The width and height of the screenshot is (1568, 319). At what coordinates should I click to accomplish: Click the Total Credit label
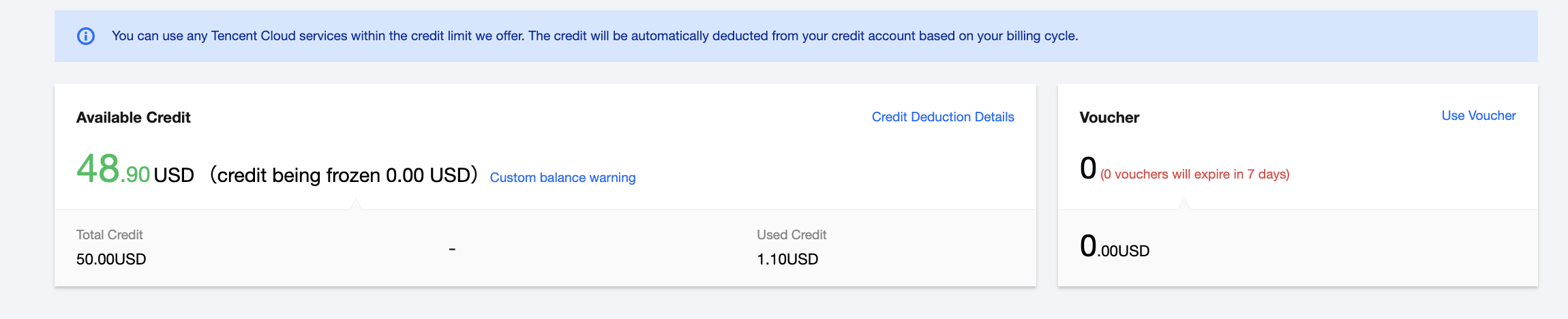(x=110, y=235)
